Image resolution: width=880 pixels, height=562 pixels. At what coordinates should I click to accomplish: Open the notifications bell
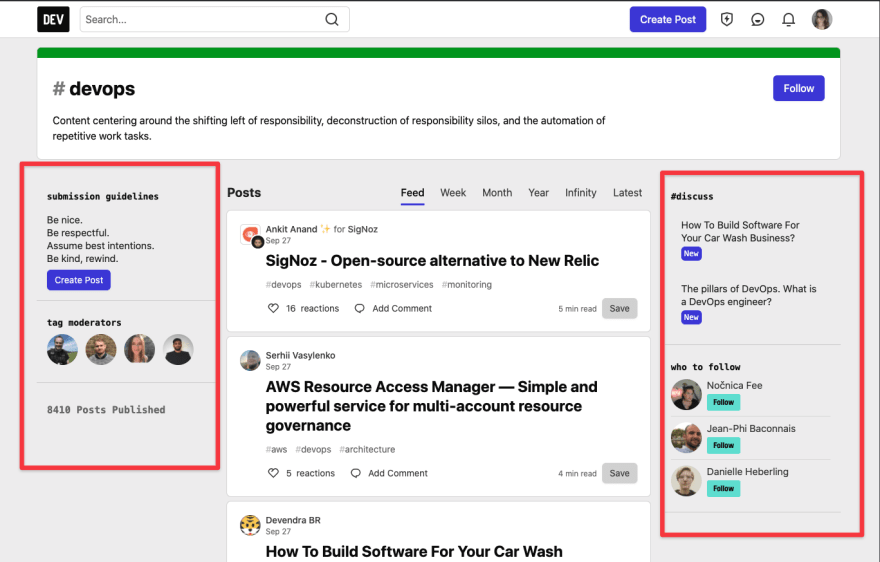point(789,20)
